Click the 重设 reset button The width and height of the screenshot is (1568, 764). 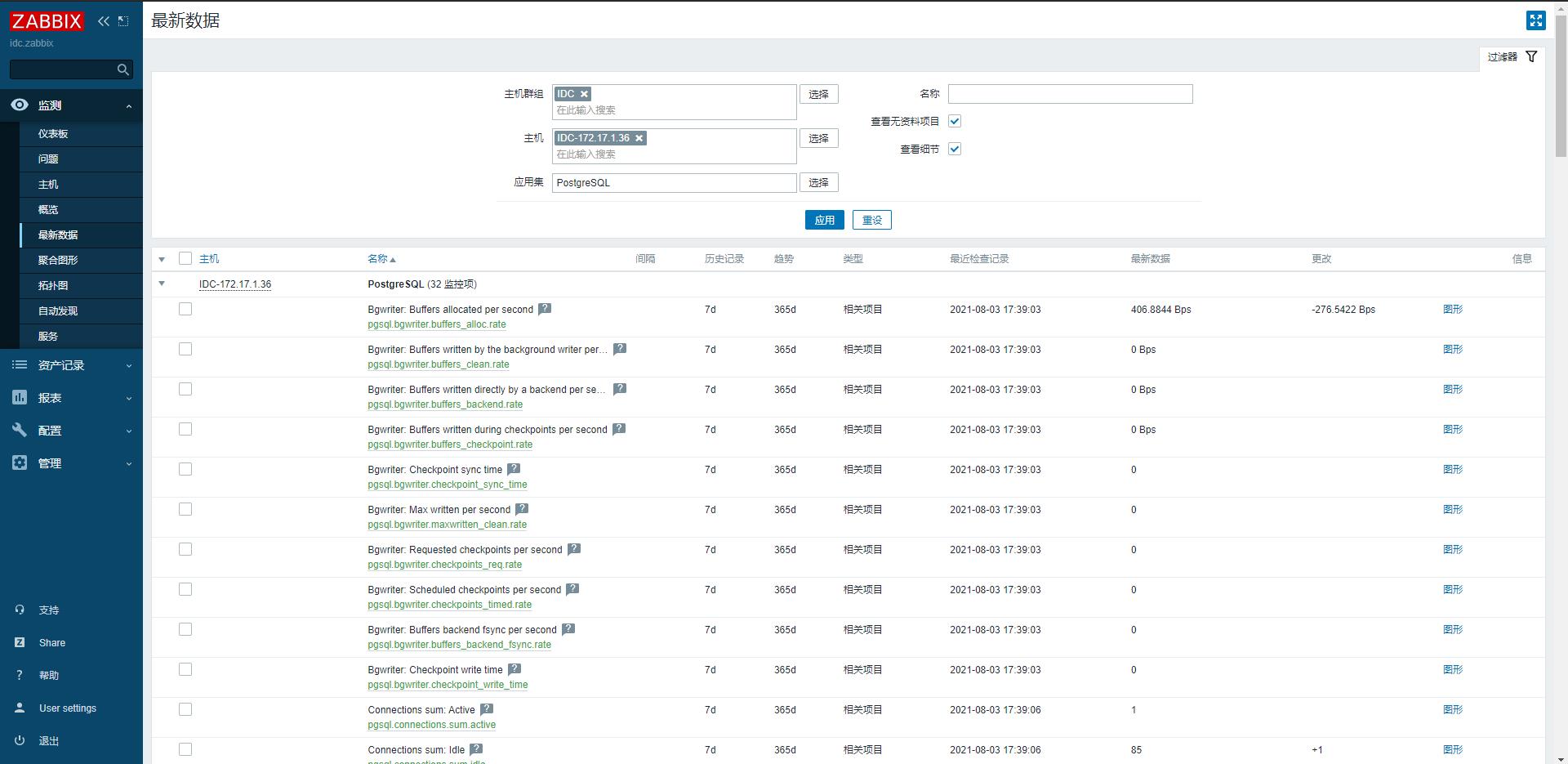872,220
